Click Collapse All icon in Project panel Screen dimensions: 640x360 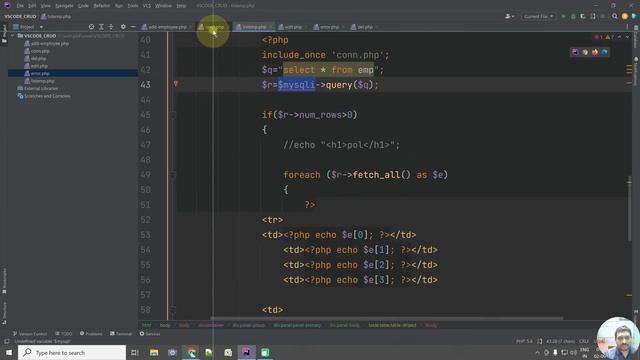(x=111, y=27)
